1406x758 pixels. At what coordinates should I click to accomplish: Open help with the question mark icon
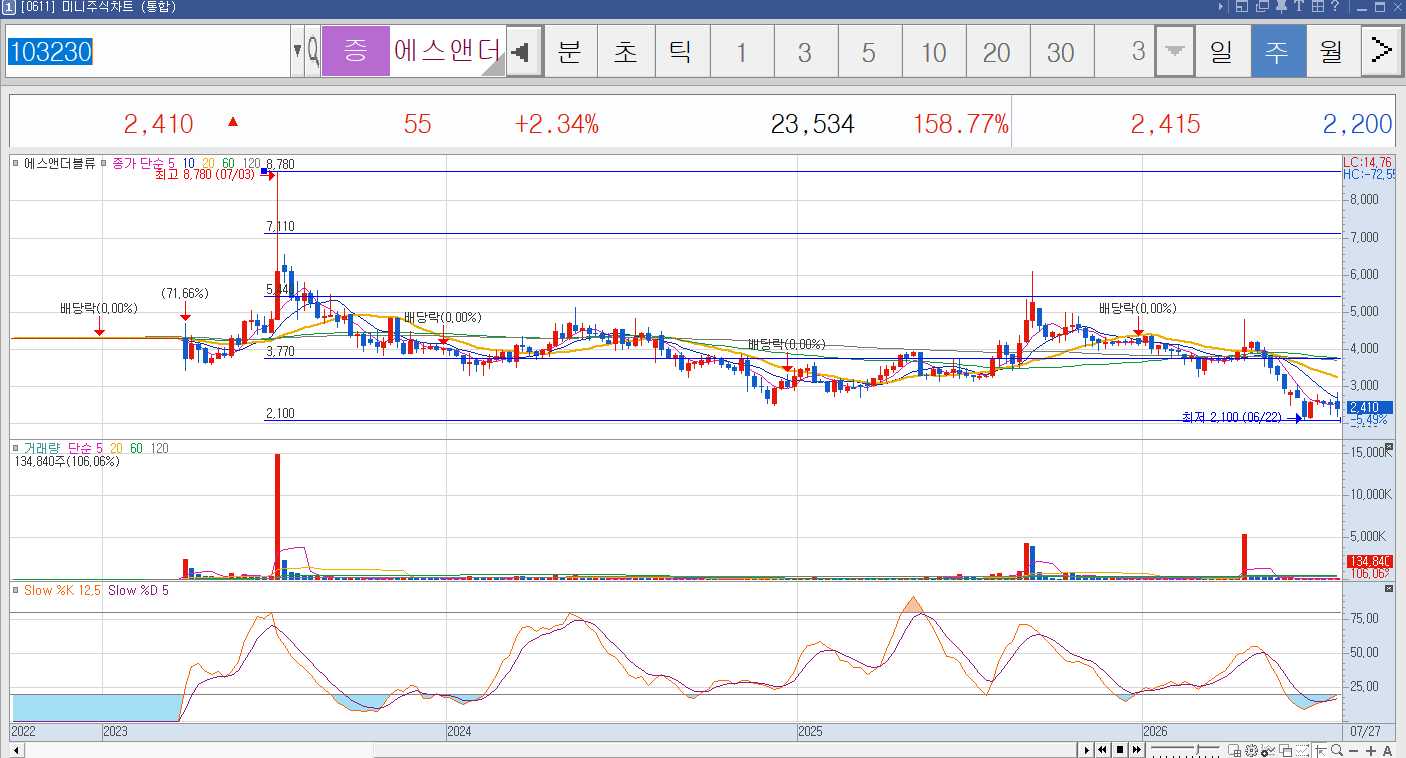click(1335, 7)
